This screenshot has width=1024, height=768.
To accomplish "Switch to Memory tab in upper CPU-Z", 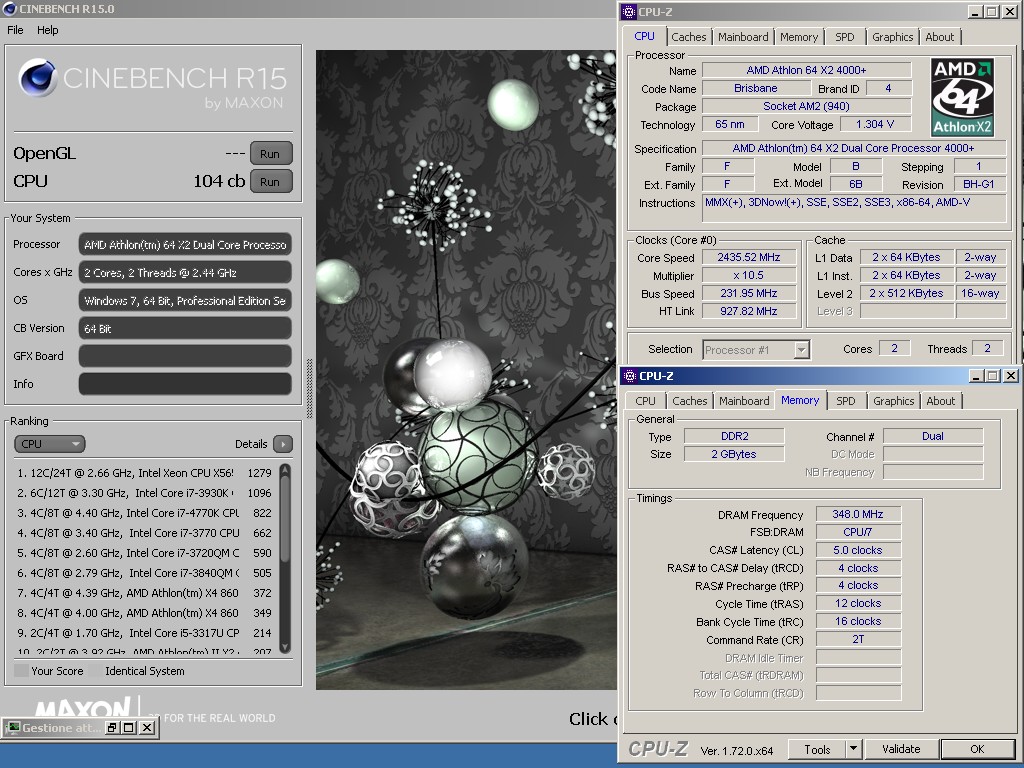I will coord(799,37).
